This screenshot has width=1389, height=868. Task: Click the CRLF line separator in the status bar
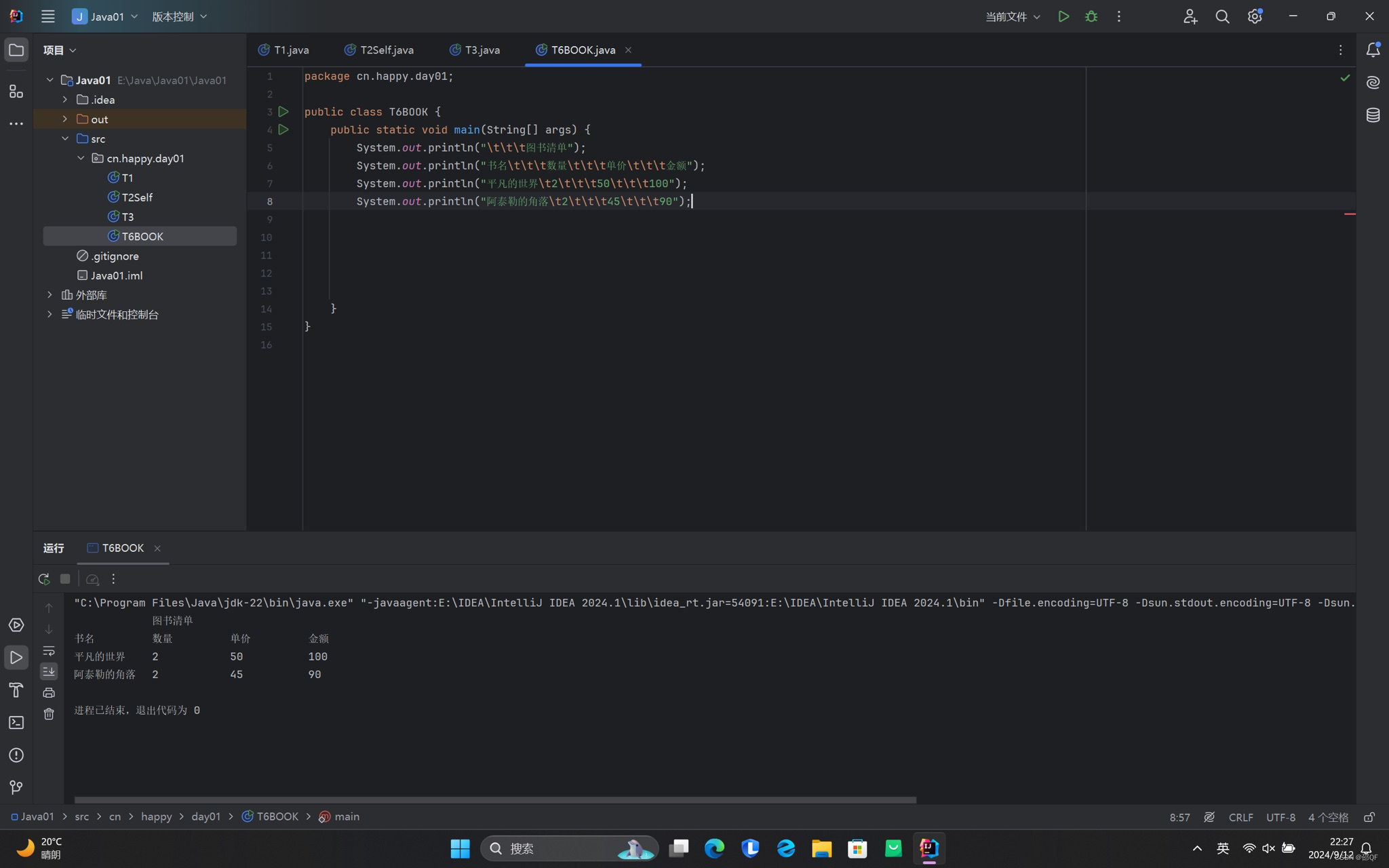coord(1240,817)
